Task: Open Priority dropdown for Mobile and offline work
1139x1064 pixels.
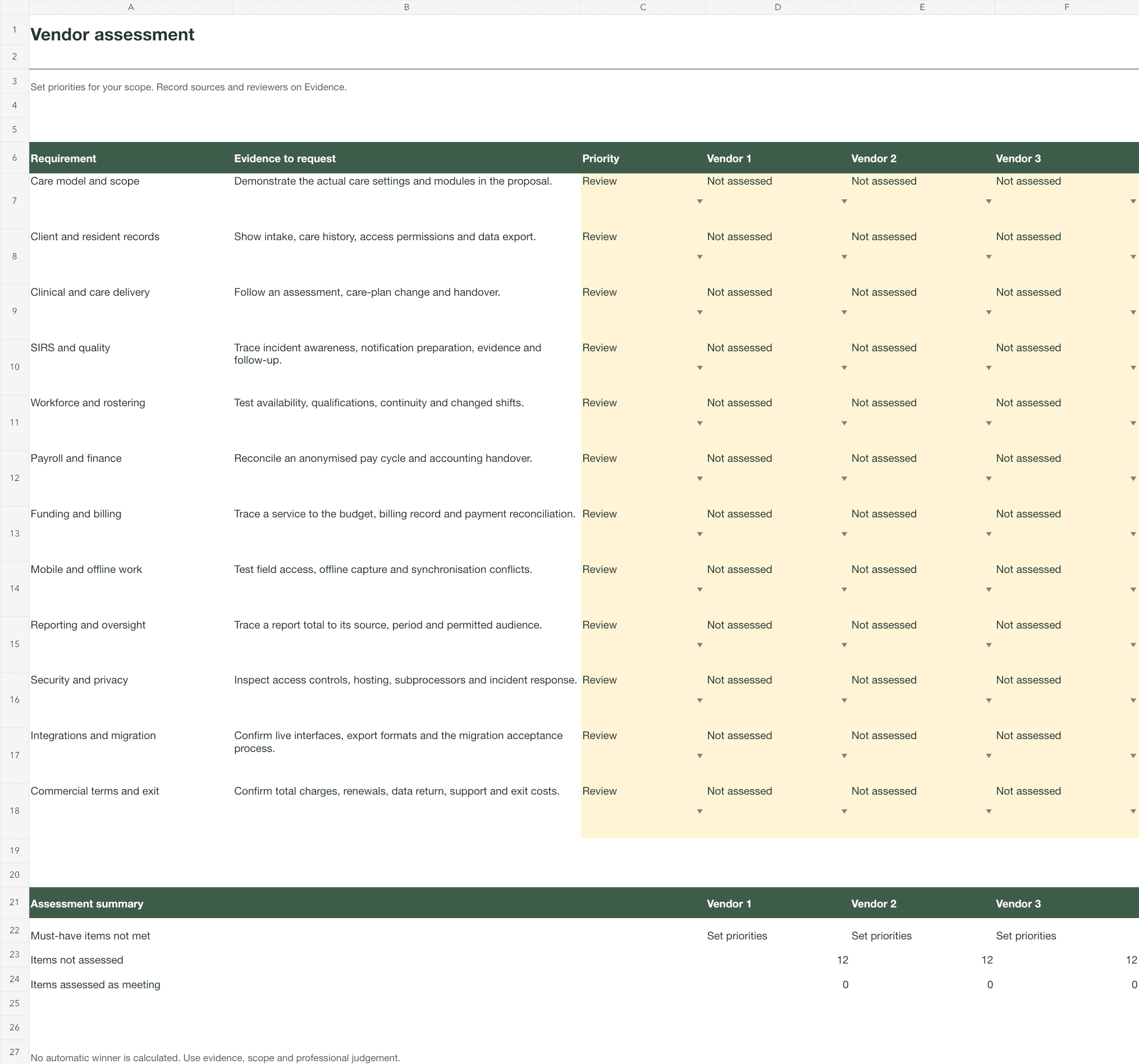Action: coord(699,590)
